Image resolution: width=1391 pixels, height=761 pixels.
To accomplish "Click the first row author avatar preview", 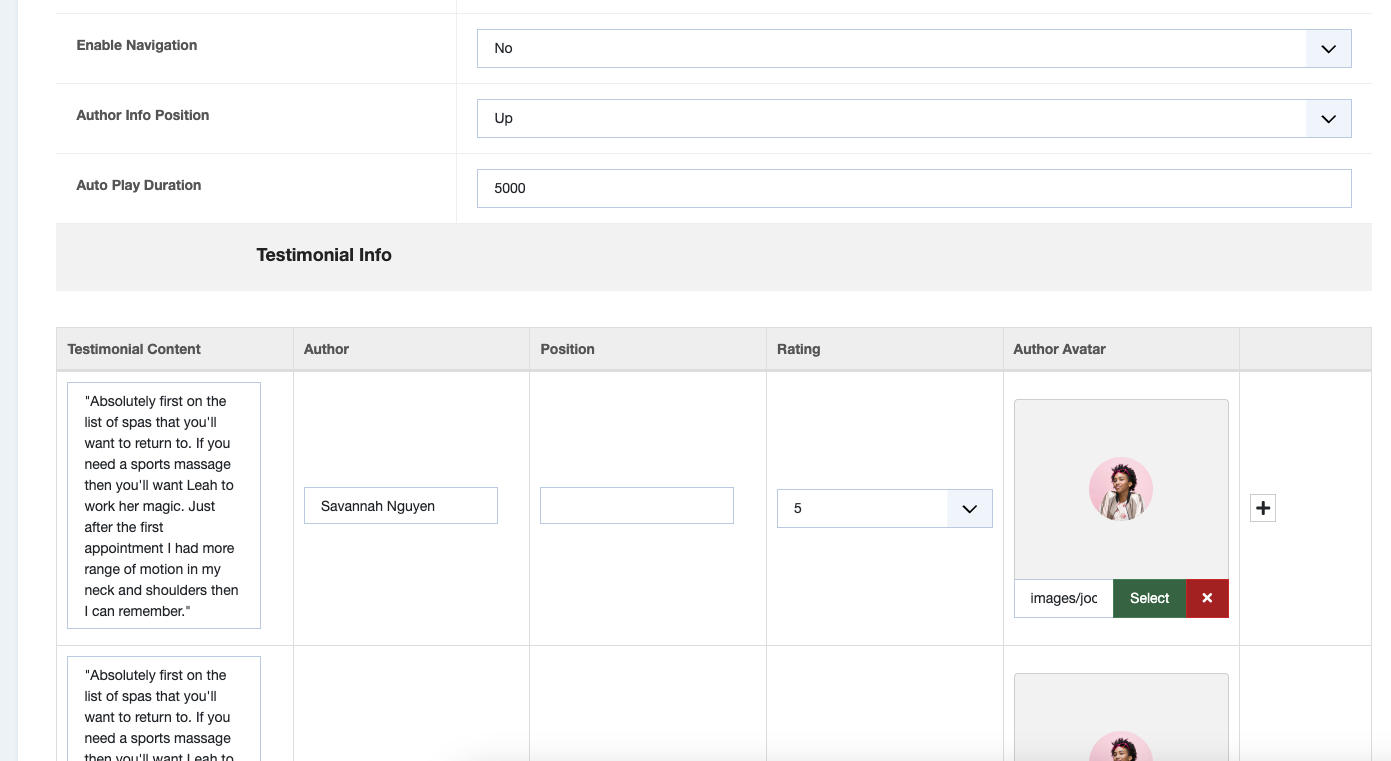I will (1121, 490).
